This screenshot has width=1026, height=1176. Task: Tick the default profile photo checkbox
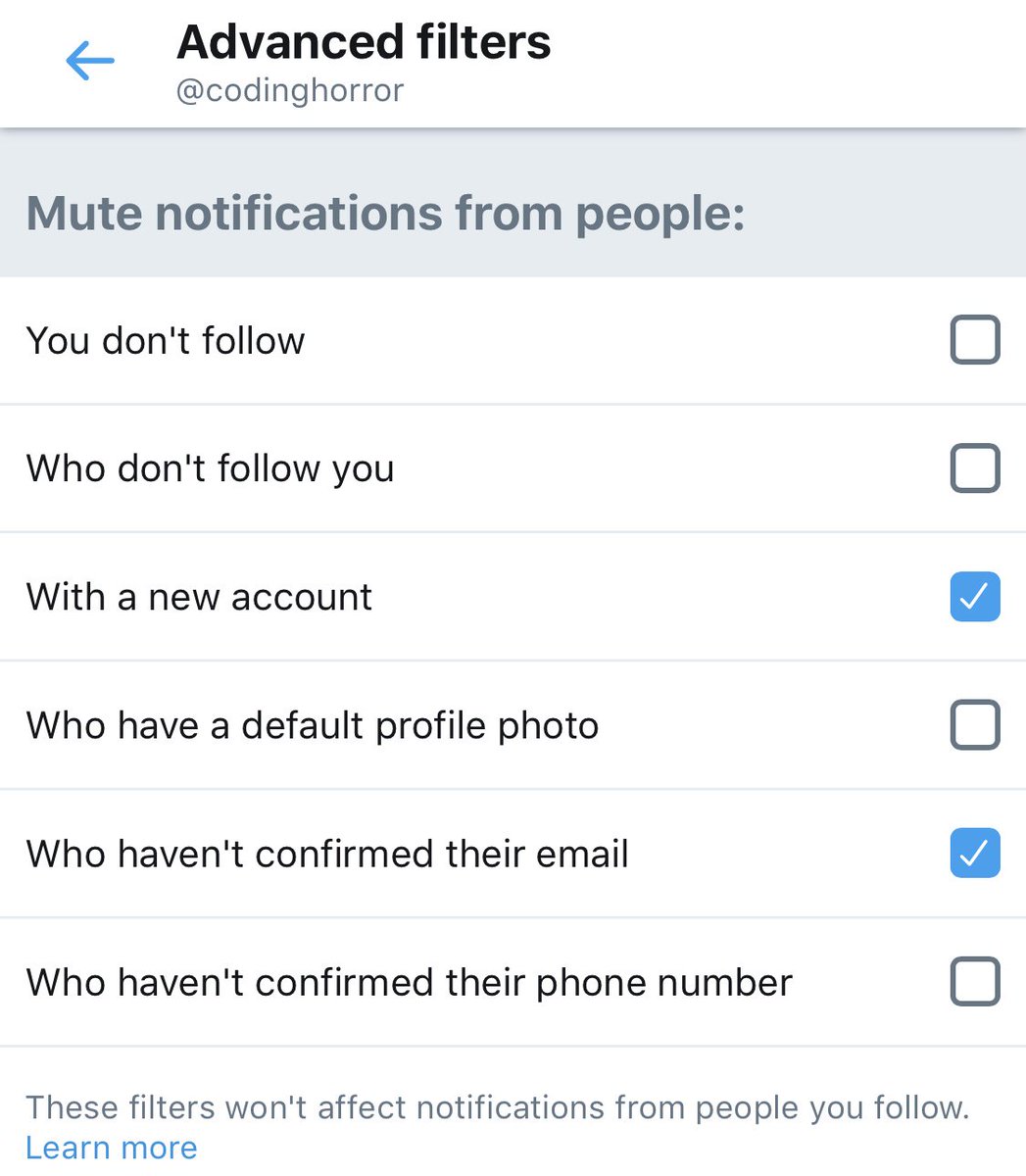(974, 725)
